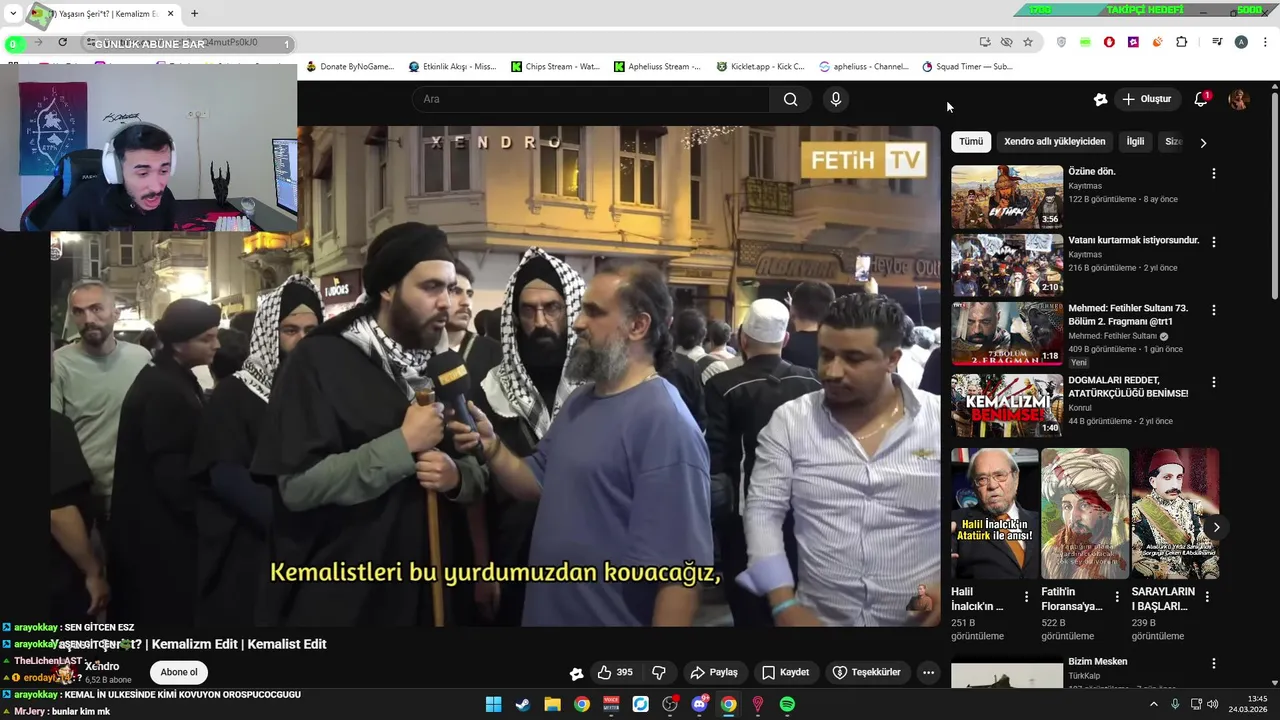Click the YouTube search magnifier button
The width and height of the screenshot is (1280, 720).
point(790,99)
